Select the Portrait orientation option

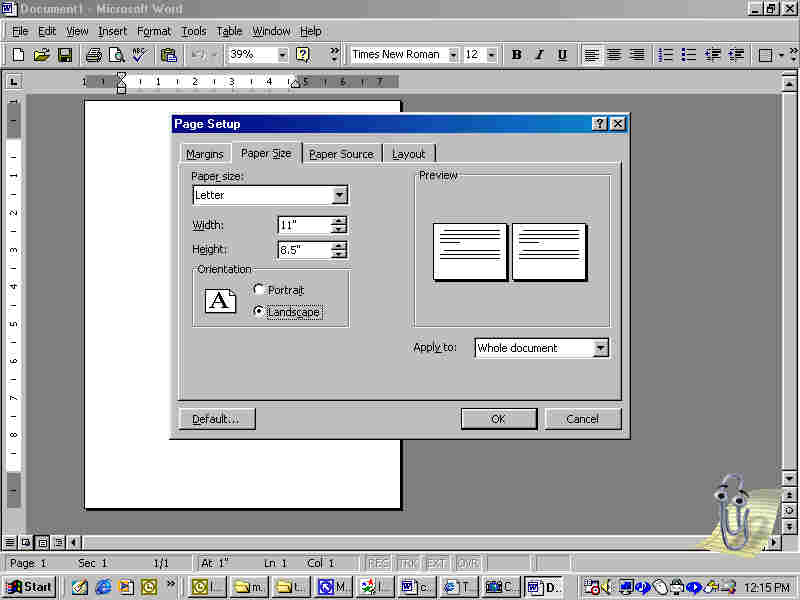tap(259, 290)
